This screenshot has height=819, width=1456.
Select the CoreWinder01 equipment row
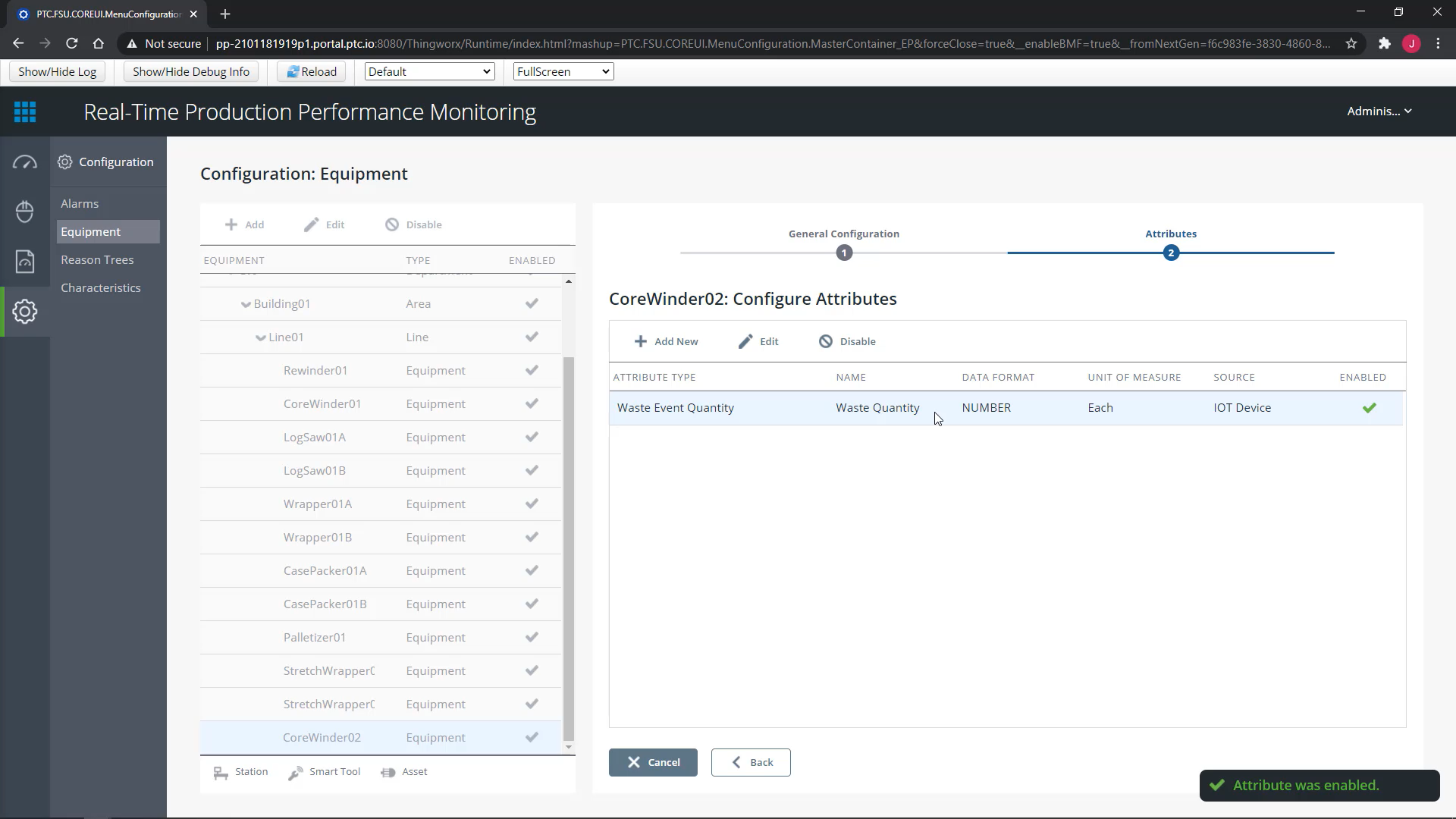[381, 404]
